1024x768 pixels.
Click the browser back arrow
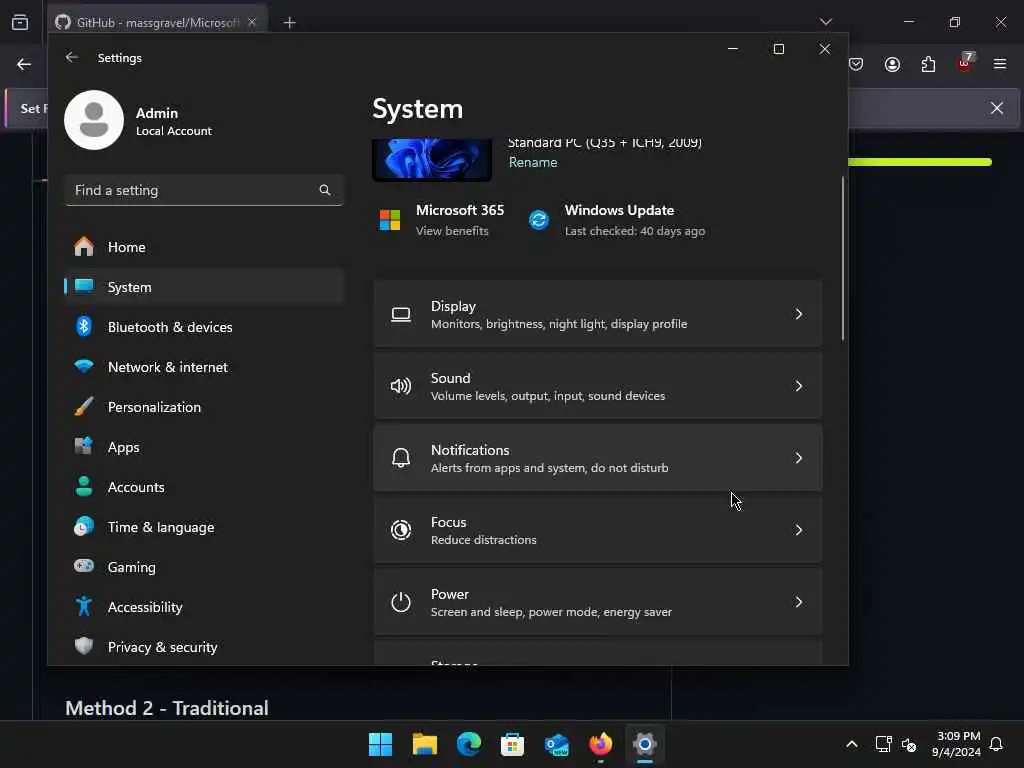click(x=24, y=64)
